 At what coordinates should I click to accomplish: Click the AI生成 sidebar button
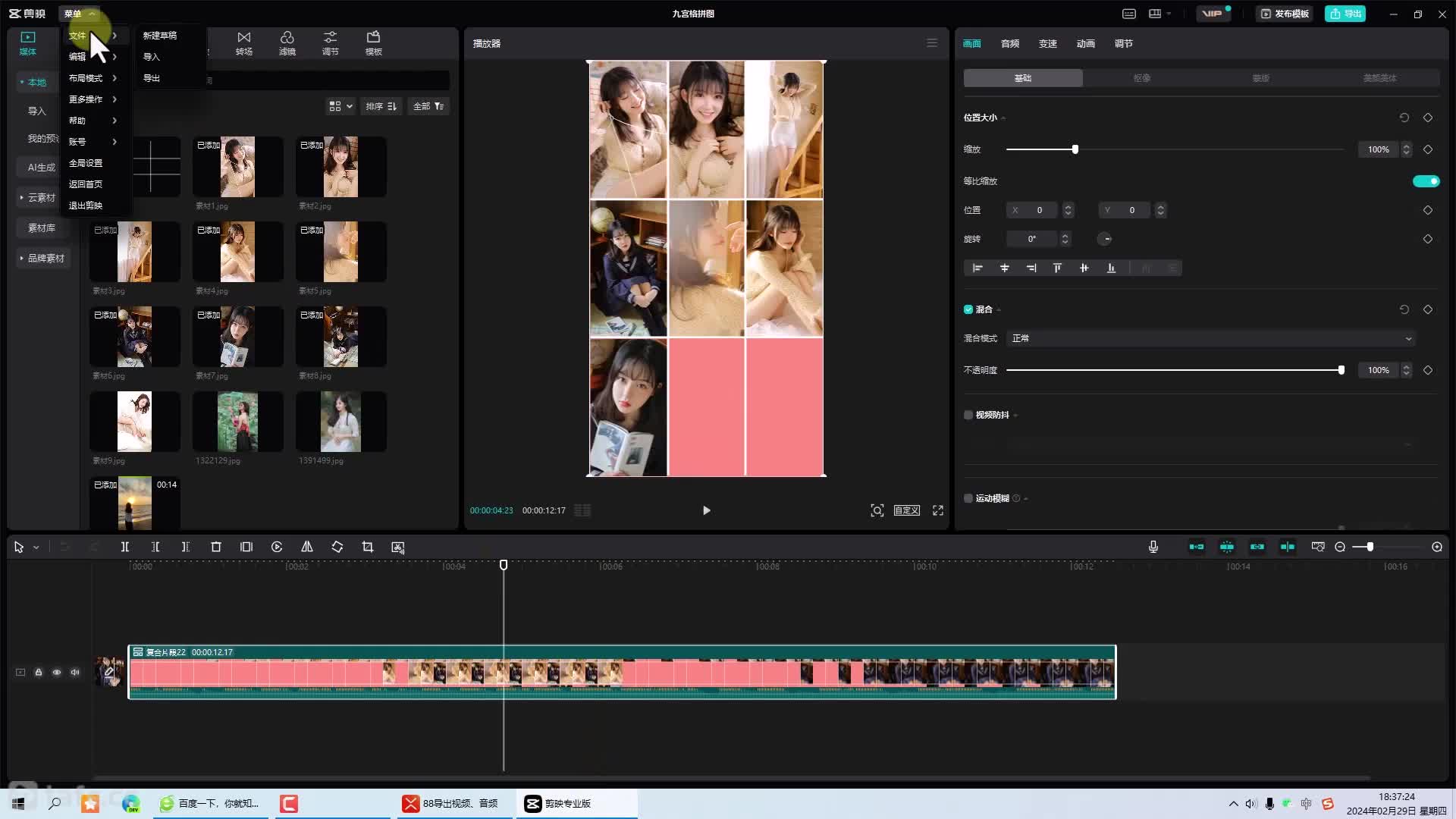coord(42,167)
